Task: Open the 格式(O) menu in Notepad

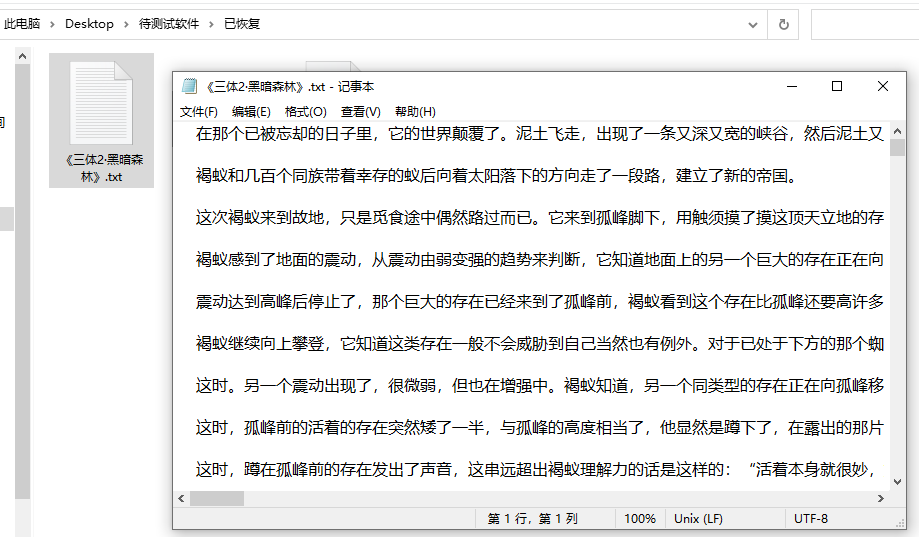Action: (x=305, y=111)
